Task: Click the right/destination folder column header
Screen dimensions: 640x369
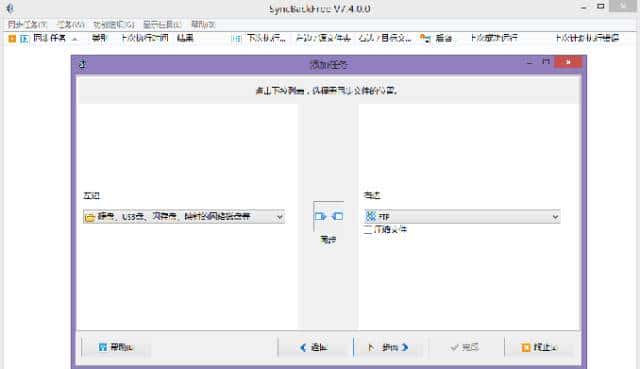Action: pos(385,38)
